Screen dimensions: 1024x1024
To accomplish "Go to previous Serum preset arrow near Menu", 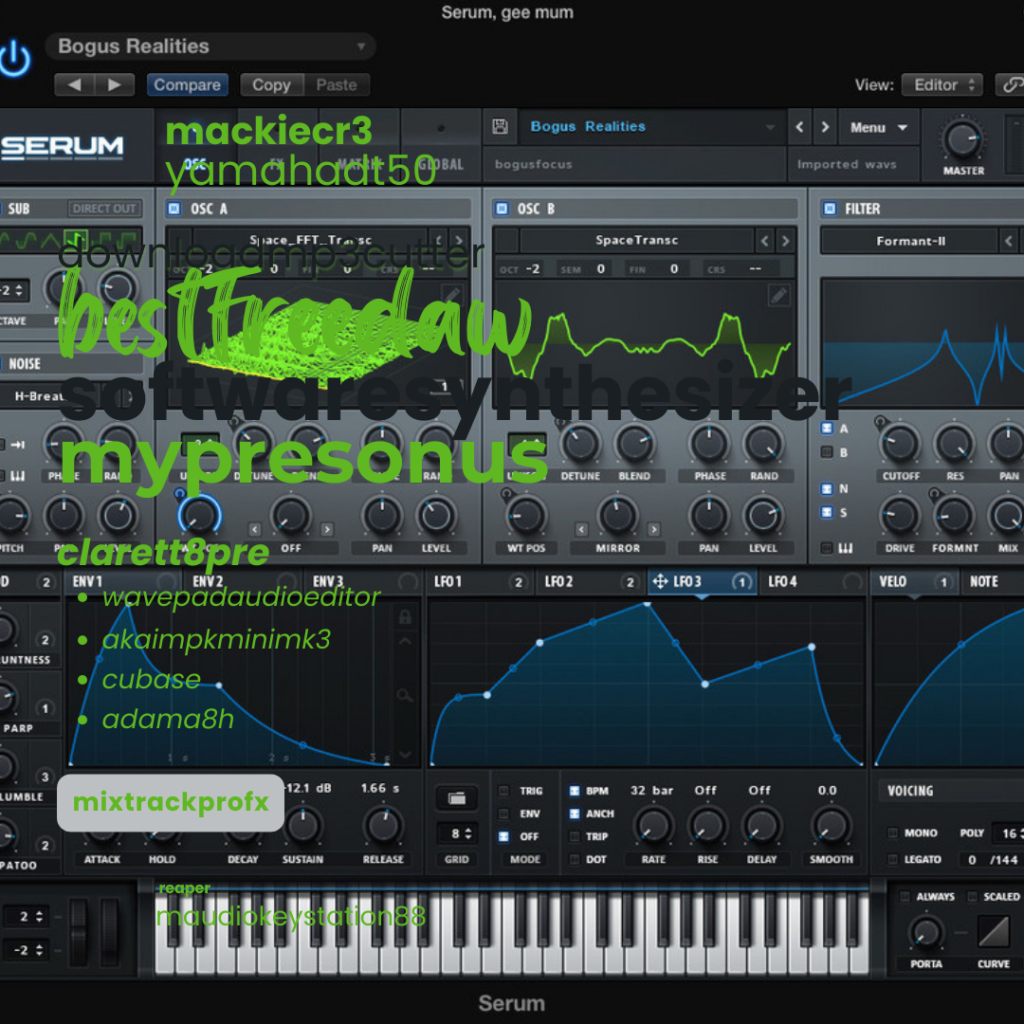I will pos(799,127).
